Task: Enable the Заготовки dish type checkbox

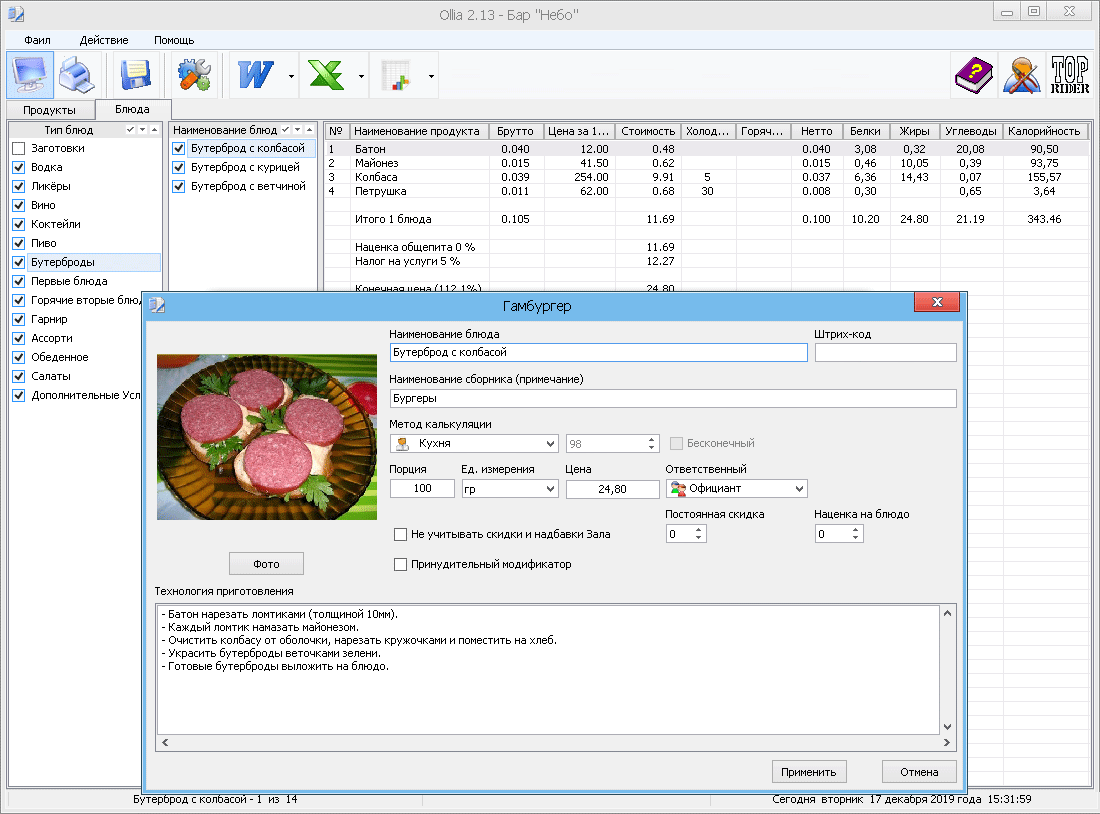Action: [x=19, y=148]
